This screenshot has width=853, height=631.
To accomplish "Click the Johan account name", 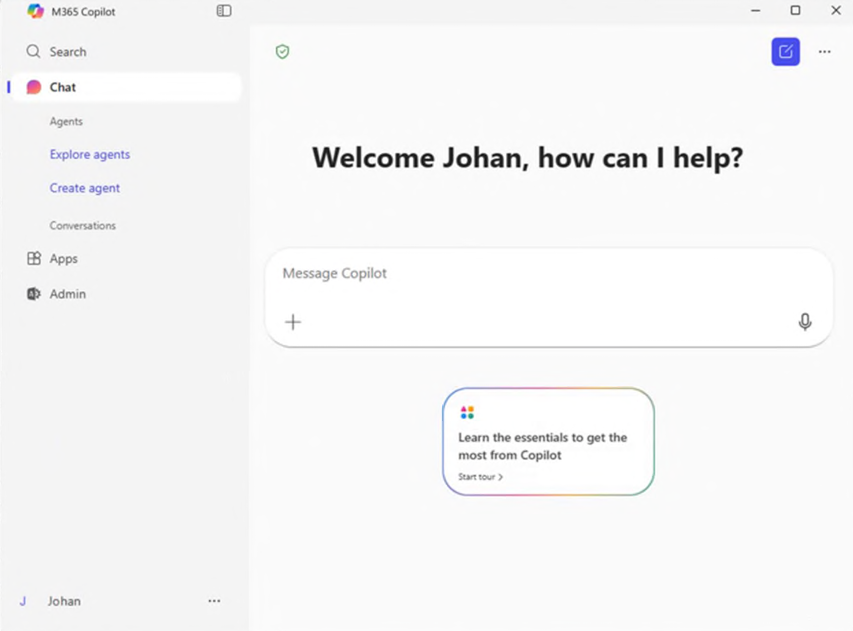I will point(64,601).
